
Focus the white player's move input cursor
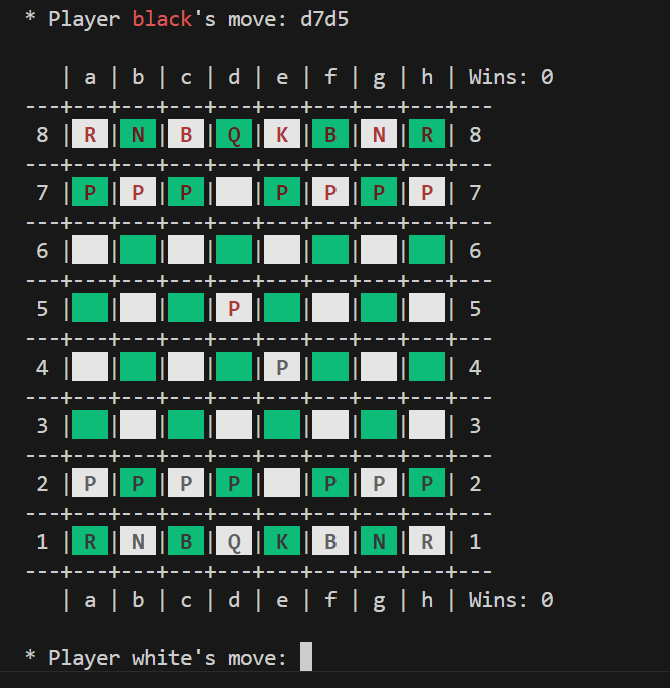(306, 657)
